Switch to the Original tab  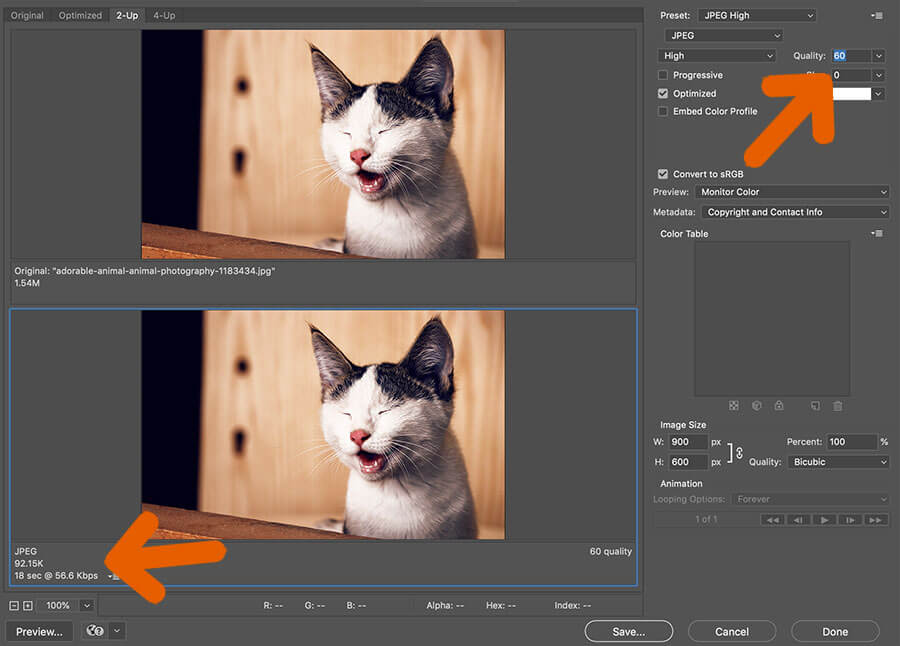pyautogui.click(x=27, y=15)
